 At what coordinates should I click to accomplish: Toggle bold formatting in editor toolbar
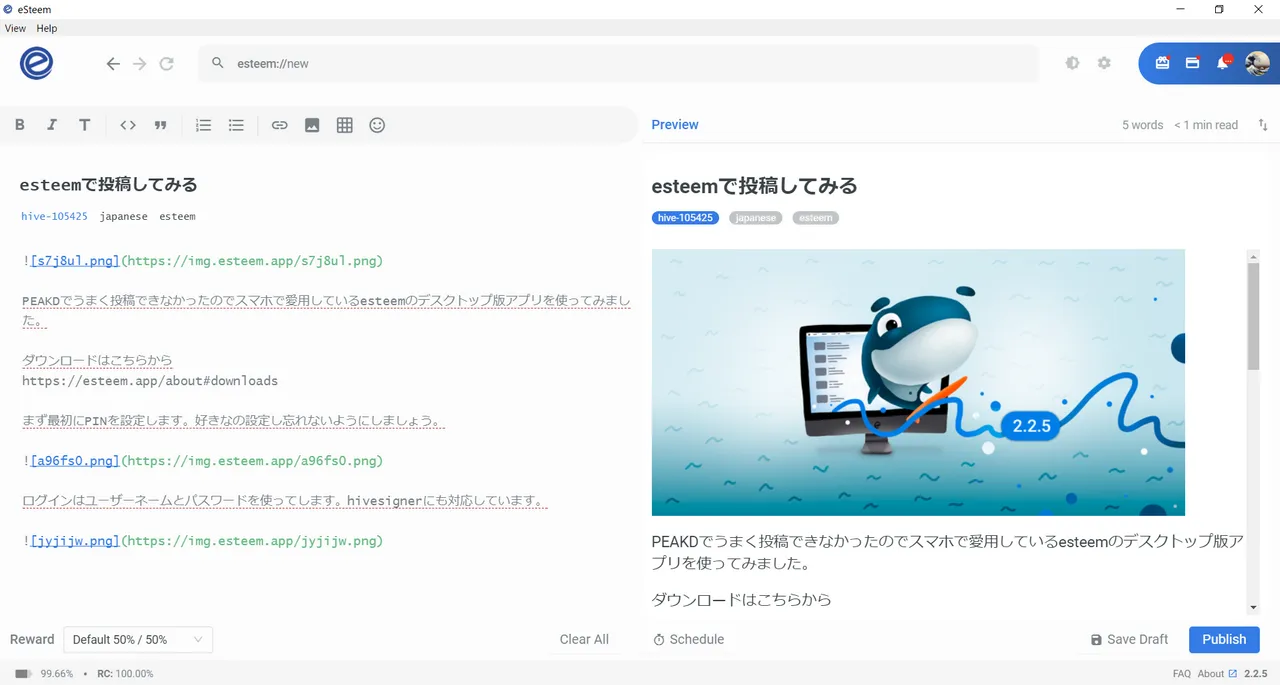tap(19, 125)
